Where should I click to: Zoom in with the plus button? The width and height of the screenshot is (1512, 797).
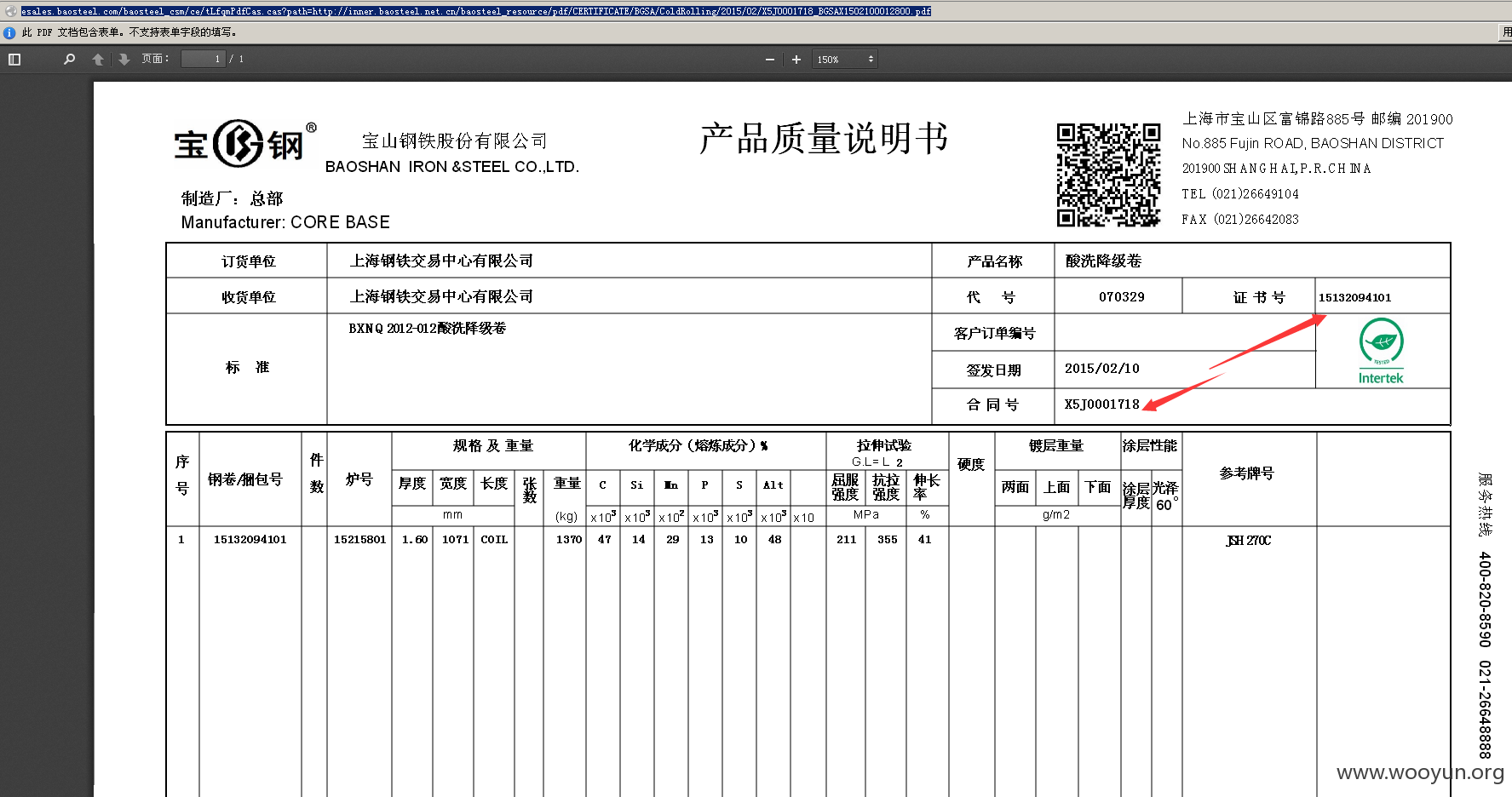796,60
